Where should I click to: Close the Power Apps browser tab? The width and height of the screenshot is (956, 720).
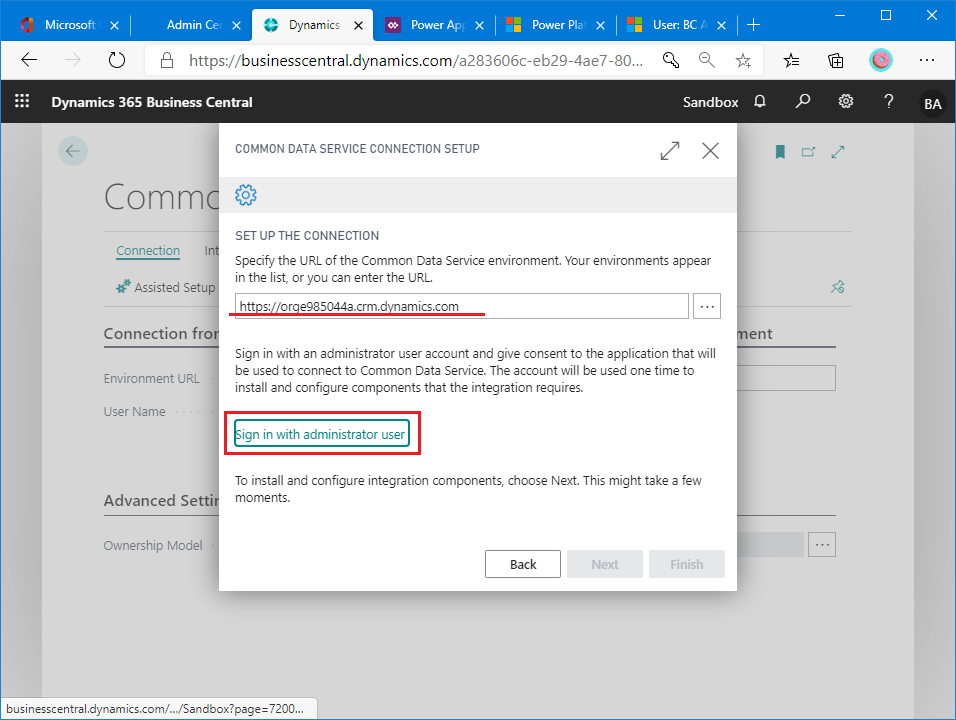480,26
